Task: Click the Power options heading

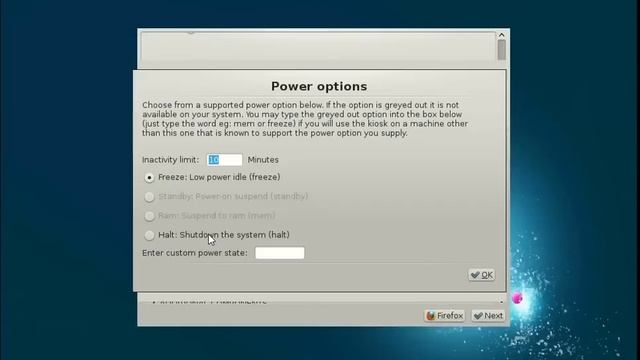Action: point(319,87)
